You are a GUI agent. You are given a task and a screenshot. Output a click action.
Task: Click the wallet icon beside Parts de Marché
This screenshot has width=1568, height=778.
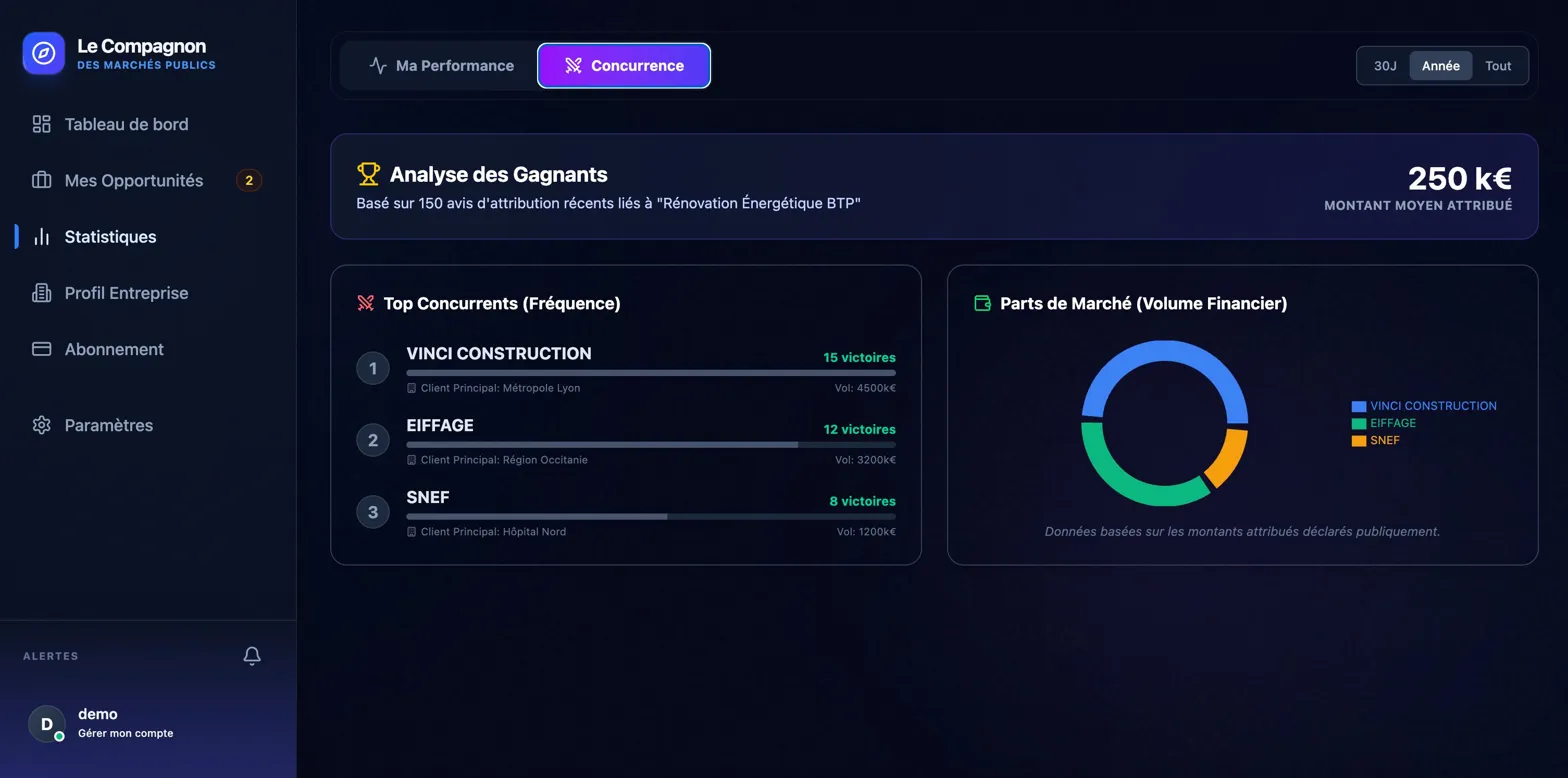[x=983, y=303]
